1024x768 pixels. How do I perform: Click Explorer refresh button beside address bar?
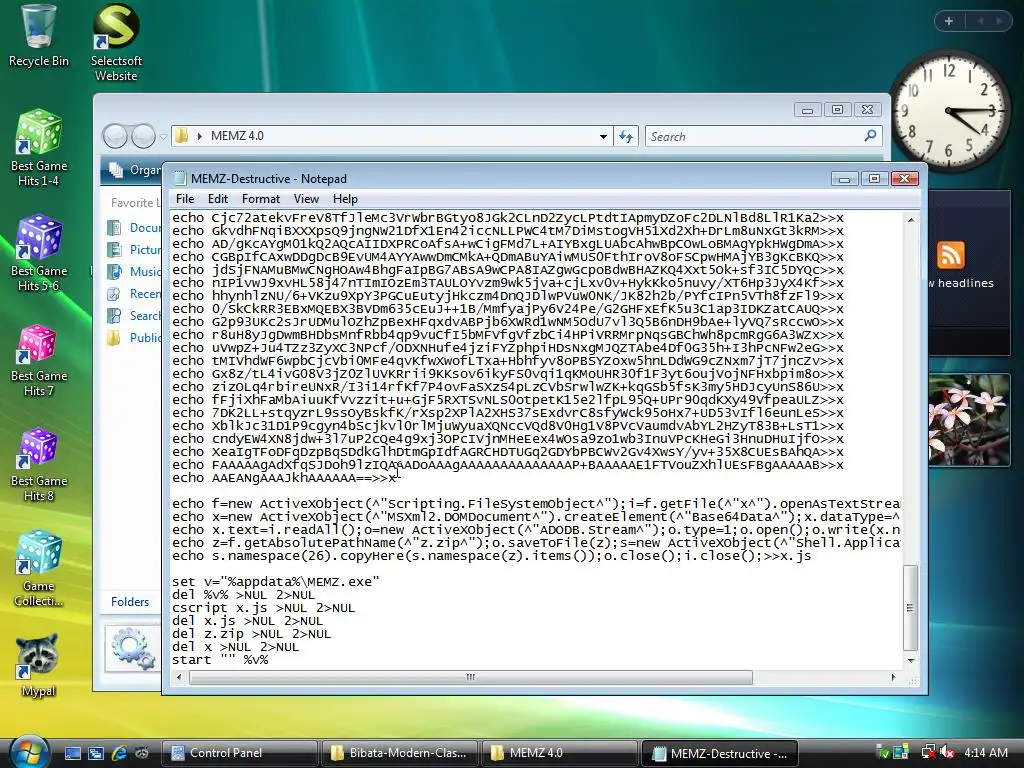pyautogui.click(x=626, y=136)
